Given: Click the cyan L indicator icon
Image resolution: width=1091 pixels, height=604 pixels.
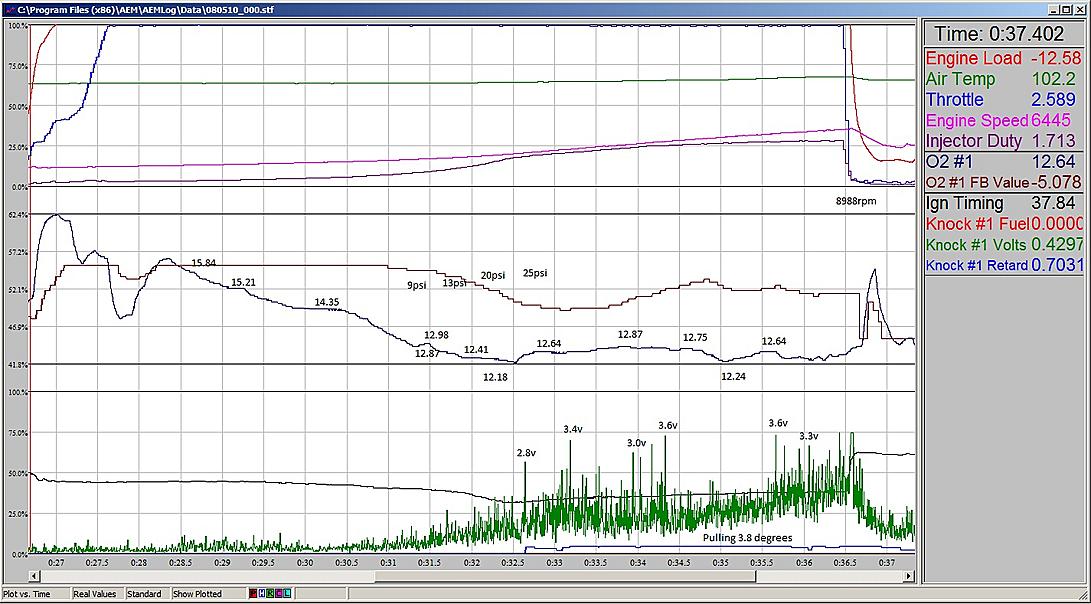Looking at the screenshot, I should pyautogui.click(x=287, y=594).
